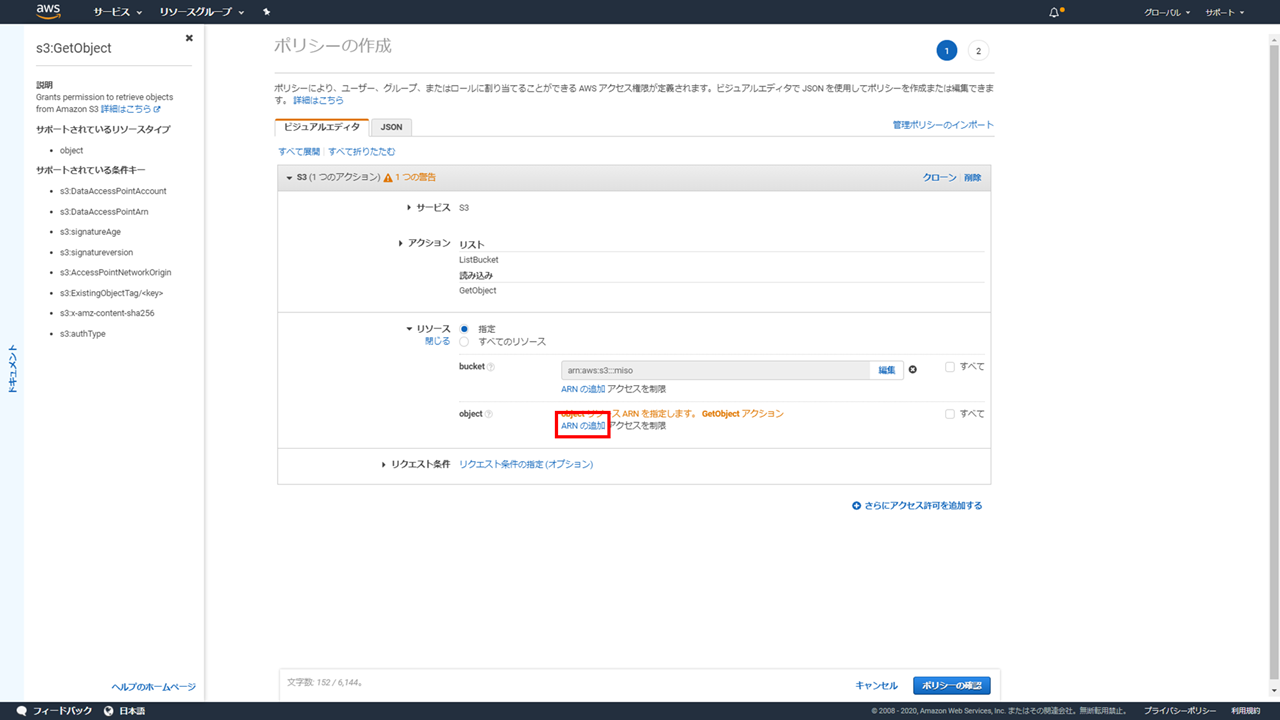The height and width of the screenshot is (720, 1280).
Task: Close the s3:GetObject help panel
Action: [x=189, y=38]
